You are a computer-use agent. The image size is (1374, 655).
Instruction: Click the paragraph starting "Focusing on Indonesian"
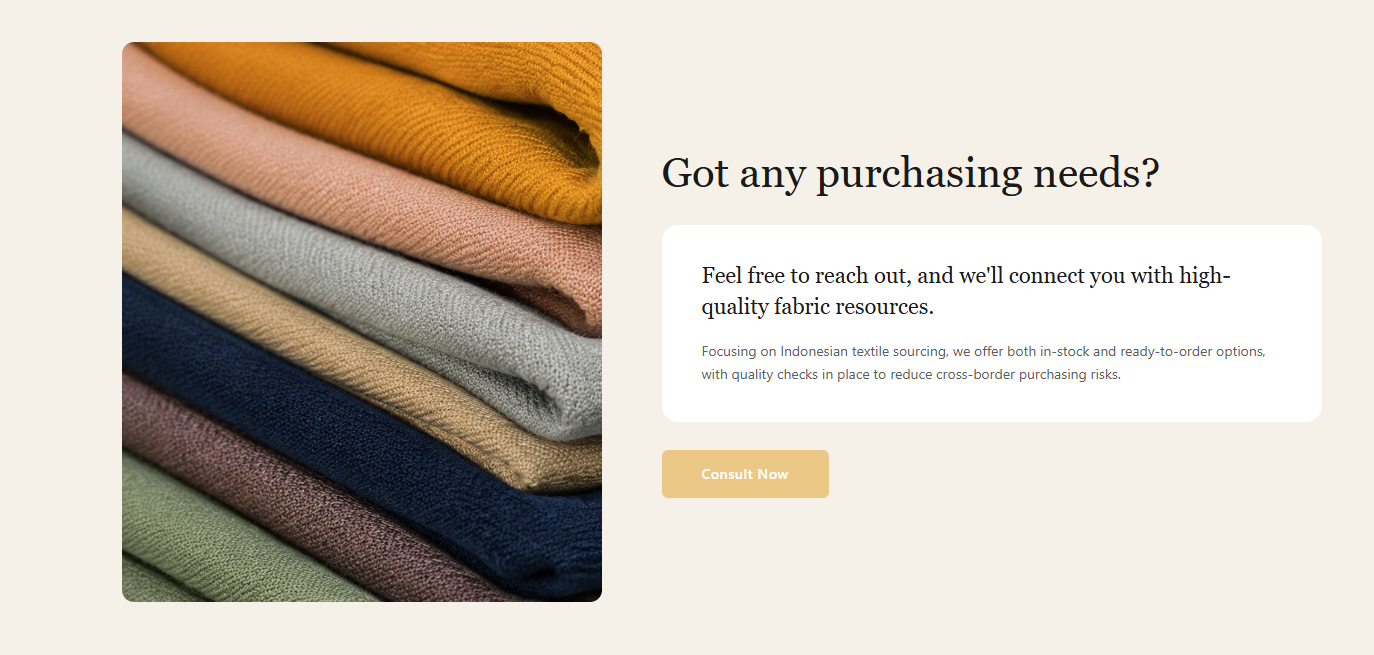tap(984, 363)
